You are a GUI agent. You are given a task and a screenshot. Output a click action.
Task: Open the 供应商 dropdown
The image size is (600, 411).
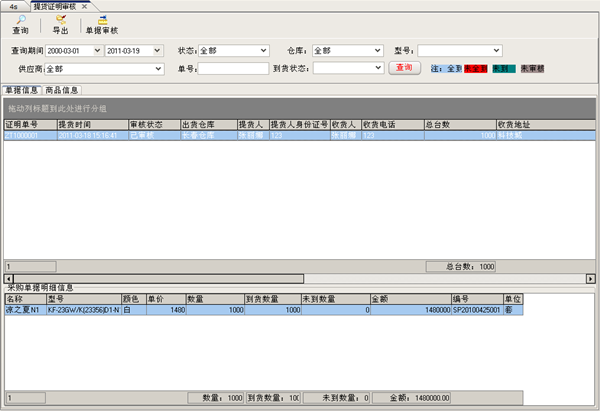coord(158,69)
